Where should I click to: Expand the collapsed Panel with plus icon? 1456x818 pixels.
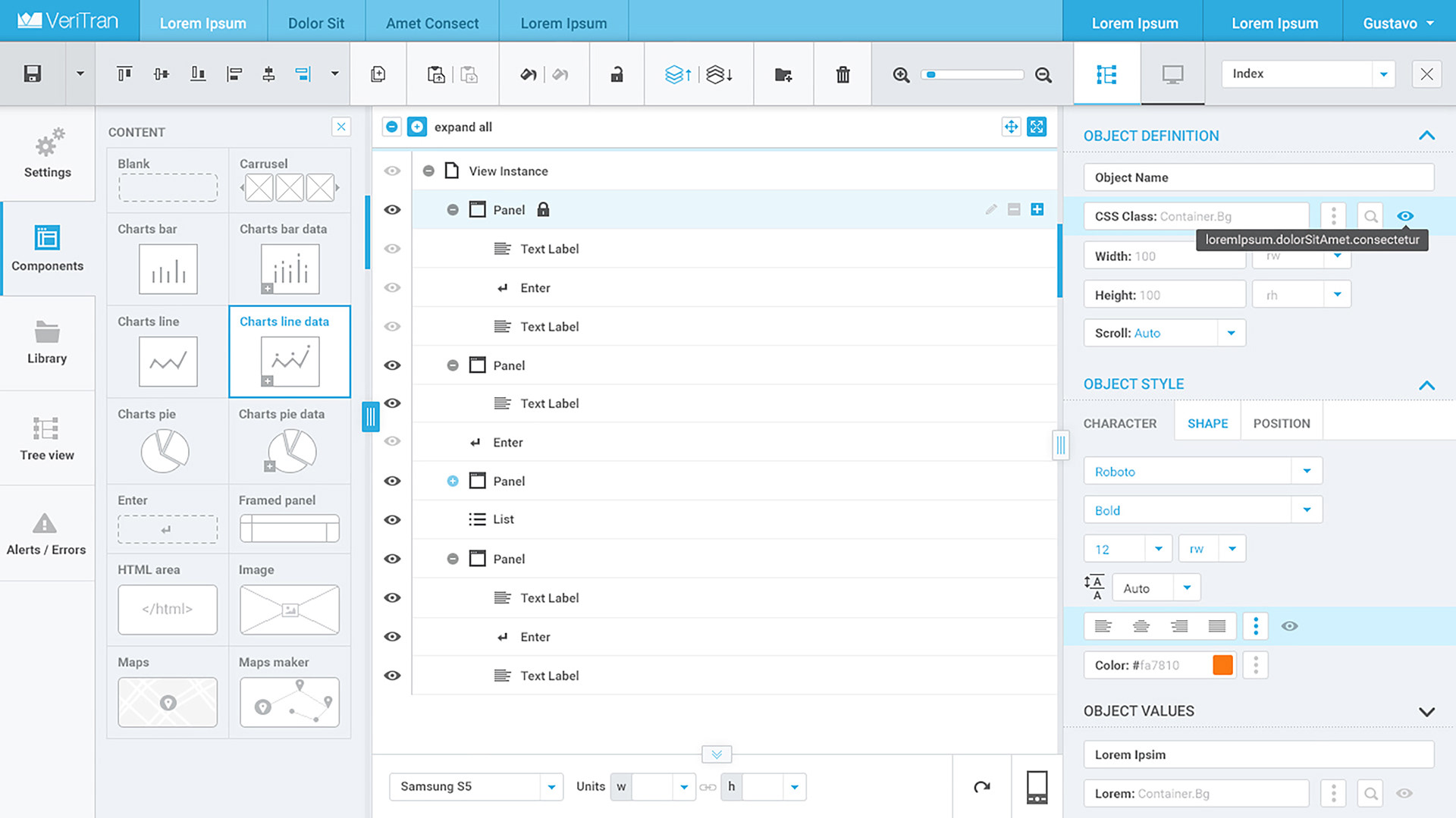tap(453, 481)
